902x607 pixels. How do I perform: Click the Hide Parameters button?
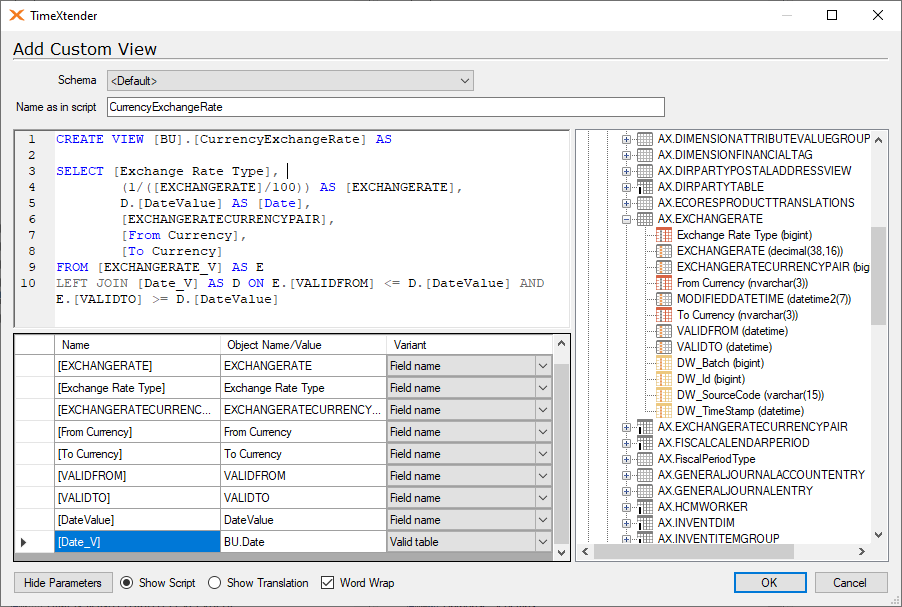pos(63,583)
